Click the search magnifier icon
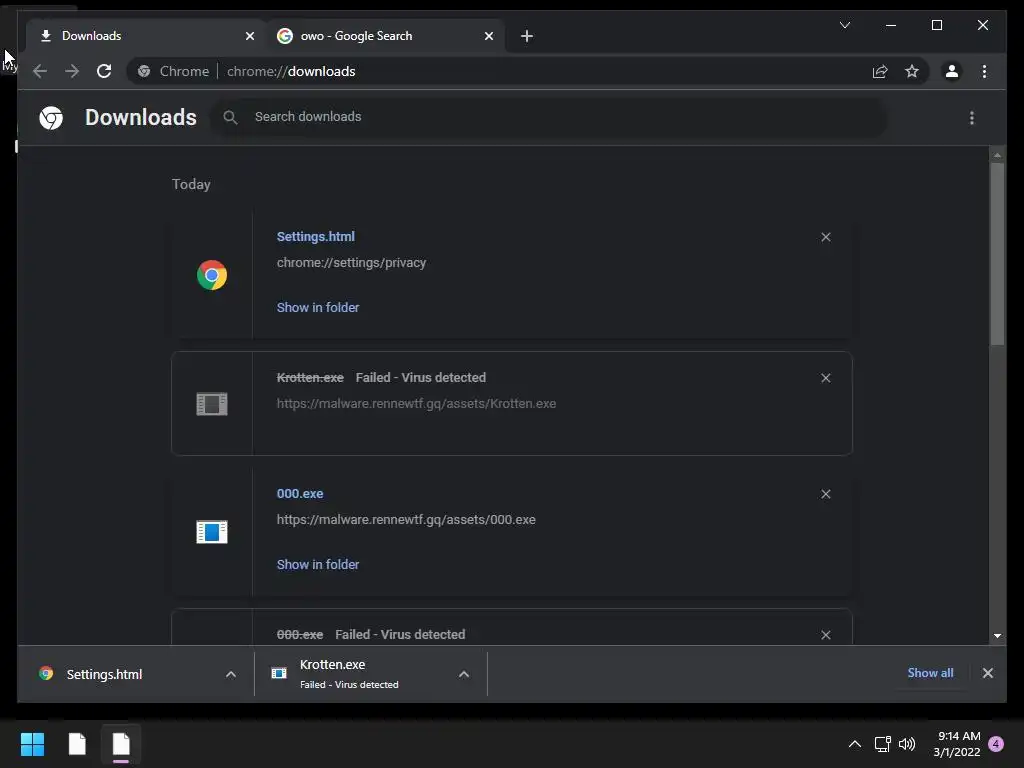The width and height of the screenshot is (1024, 768). tap(230, 118)
